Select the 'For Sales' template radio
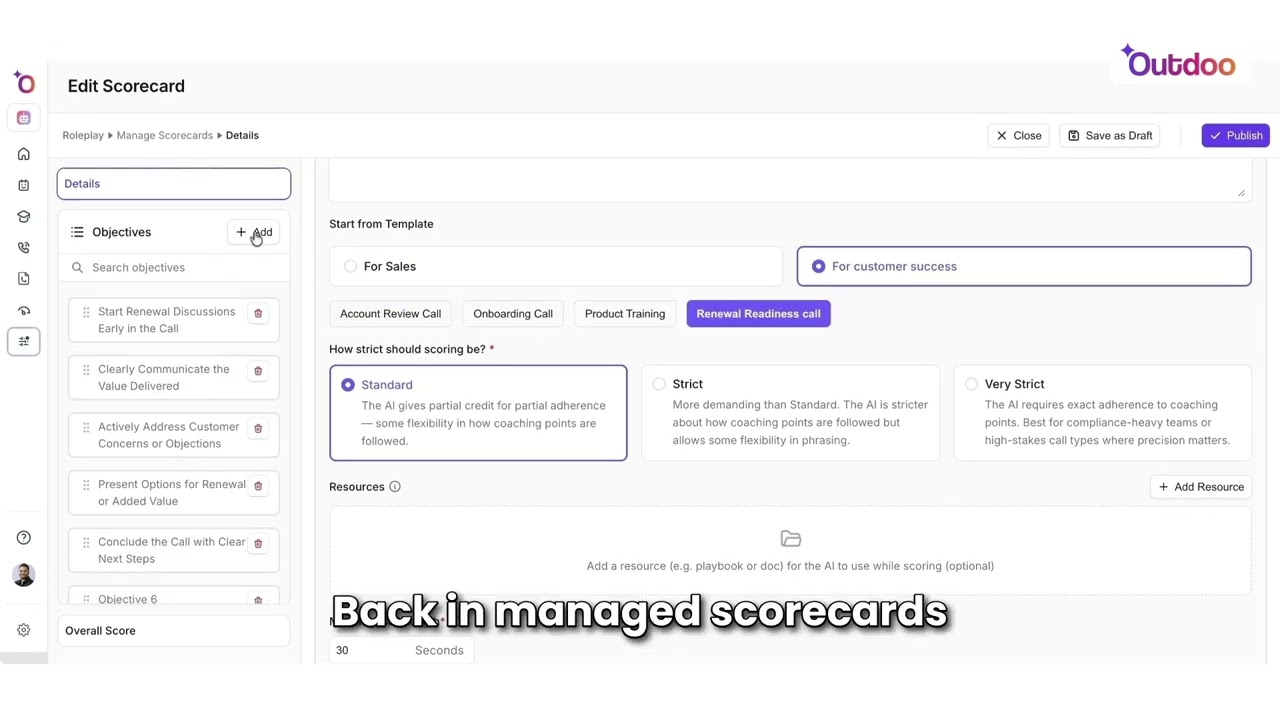1280x720 pixels. click(350, 266)
